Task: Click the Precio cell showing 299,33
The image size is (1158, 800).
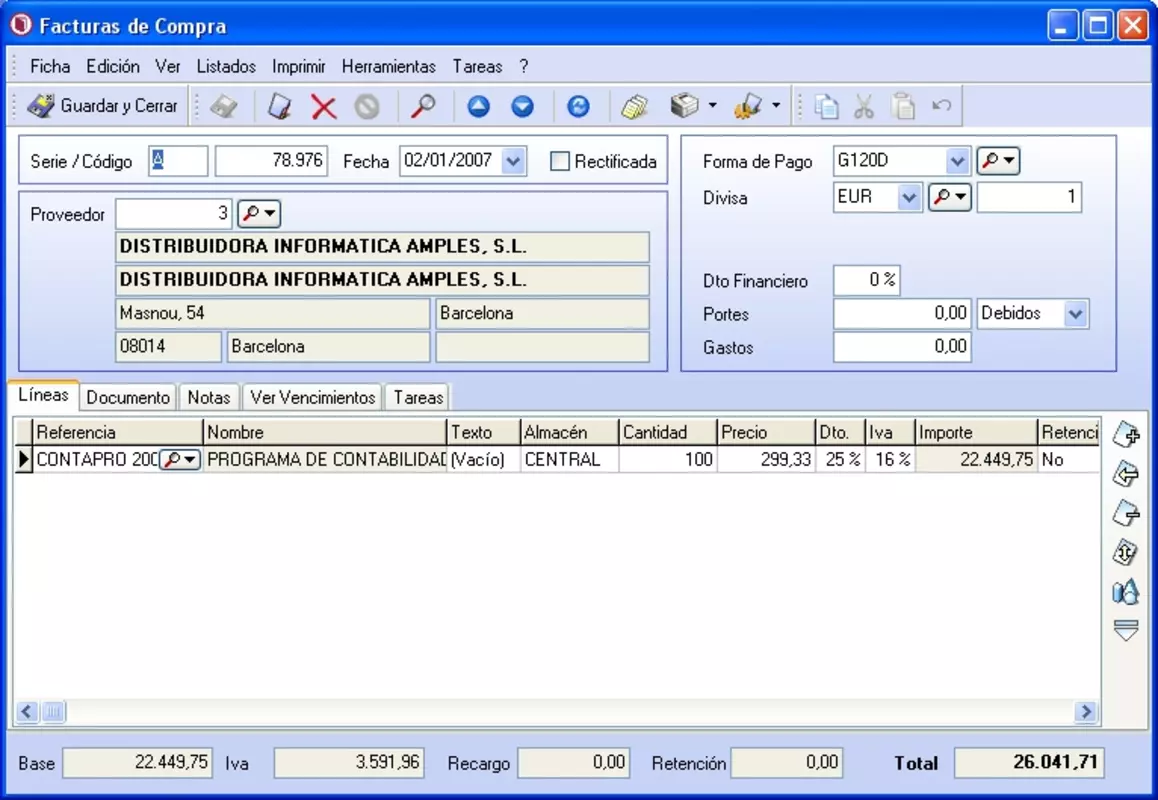Action: 766,459
